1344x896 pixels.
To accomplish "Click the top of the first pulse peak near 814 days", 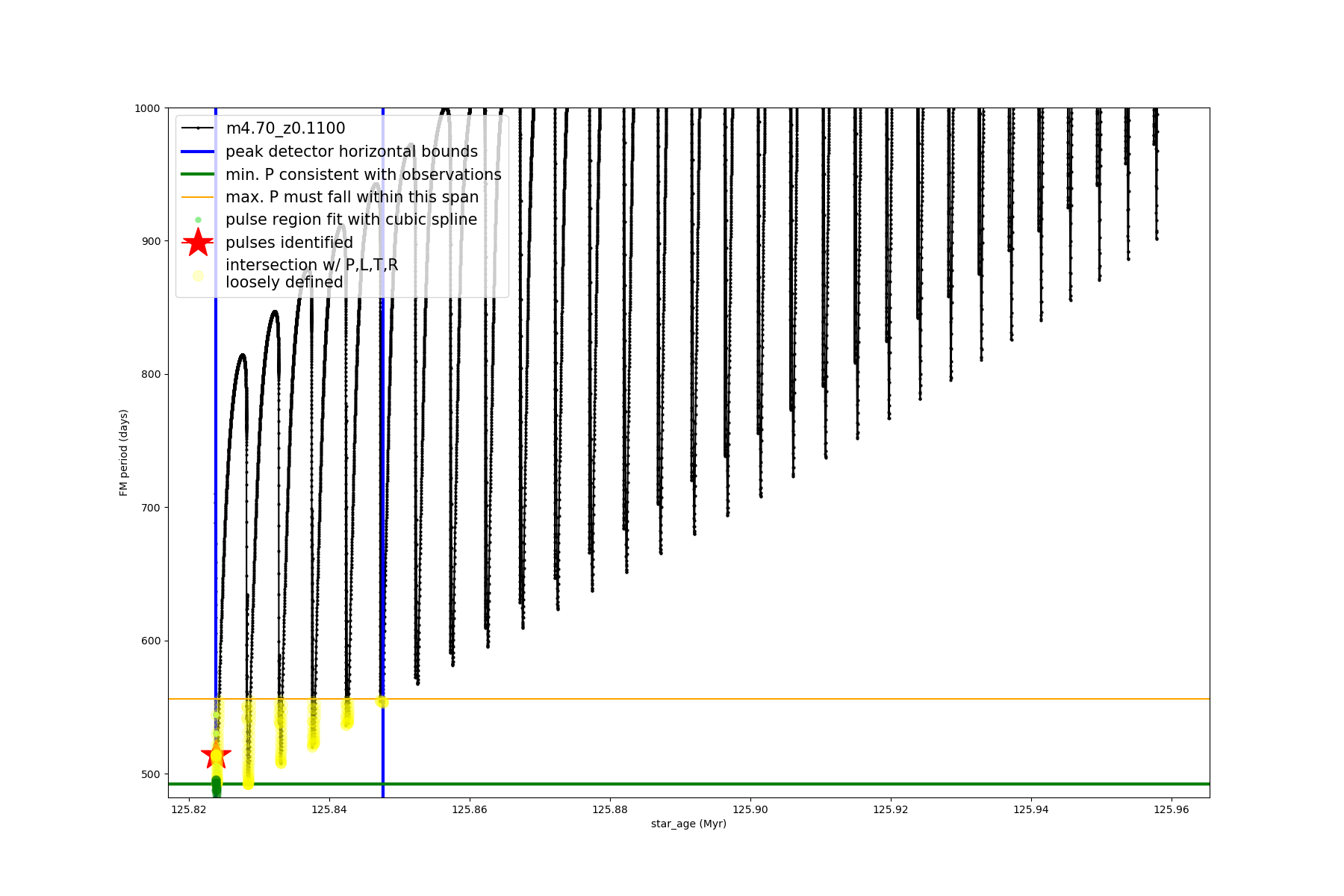I will click(242, 355).
